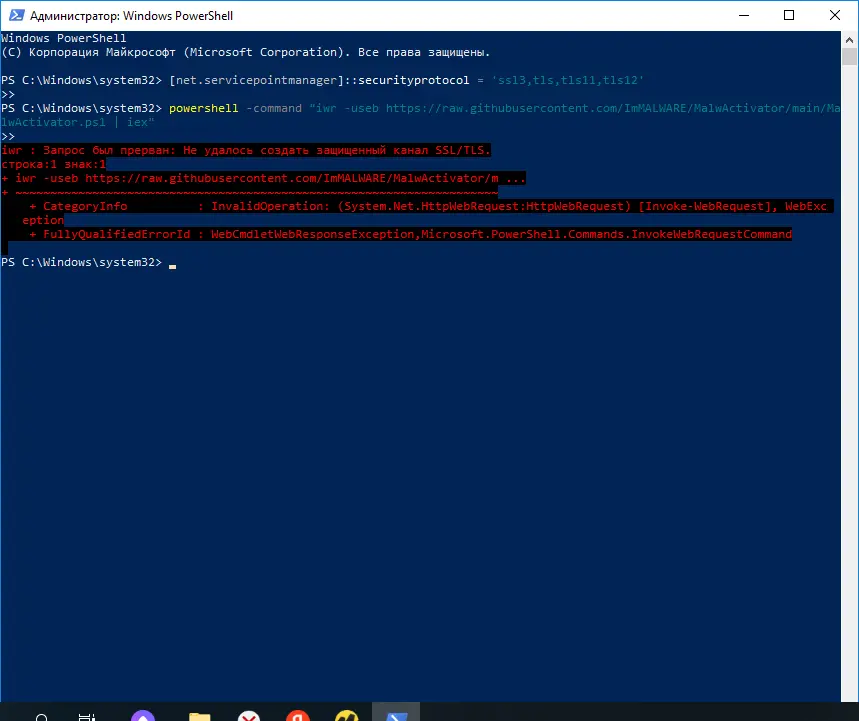Click 'WebCmdletWebResponseException' error text

click(x=312, y=234)
